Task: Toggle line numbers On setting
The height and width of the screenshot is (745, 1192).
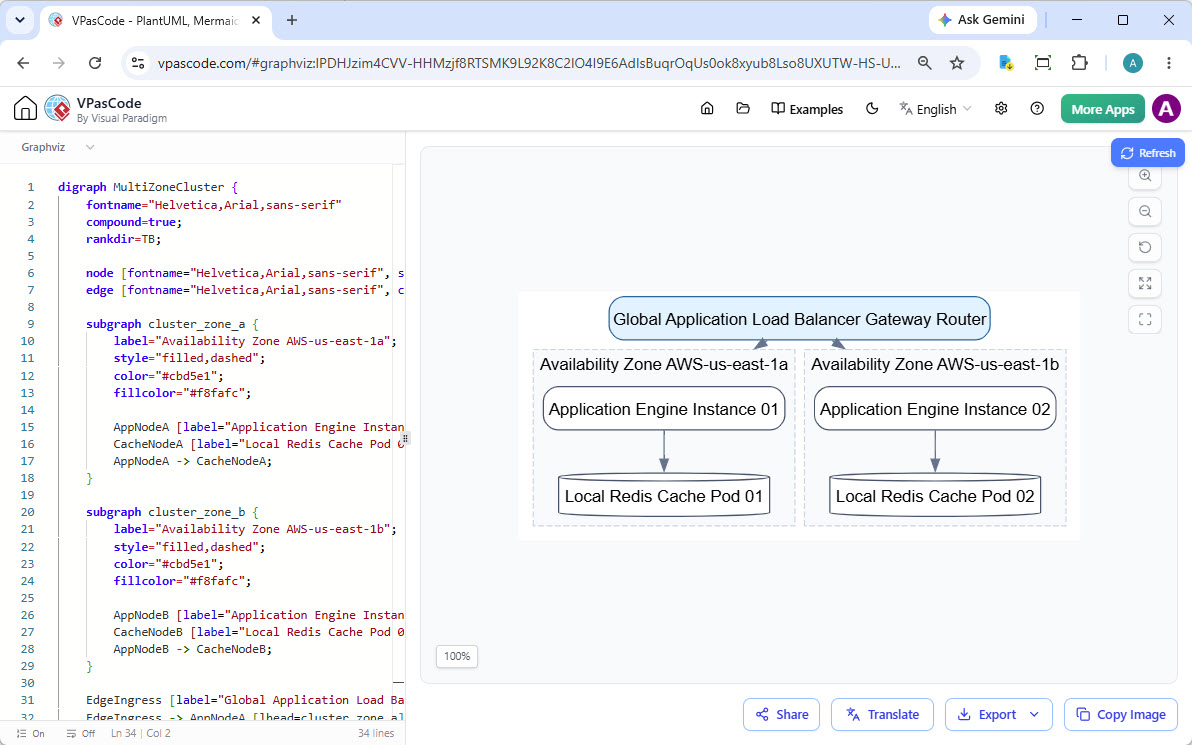Action: 31,734
